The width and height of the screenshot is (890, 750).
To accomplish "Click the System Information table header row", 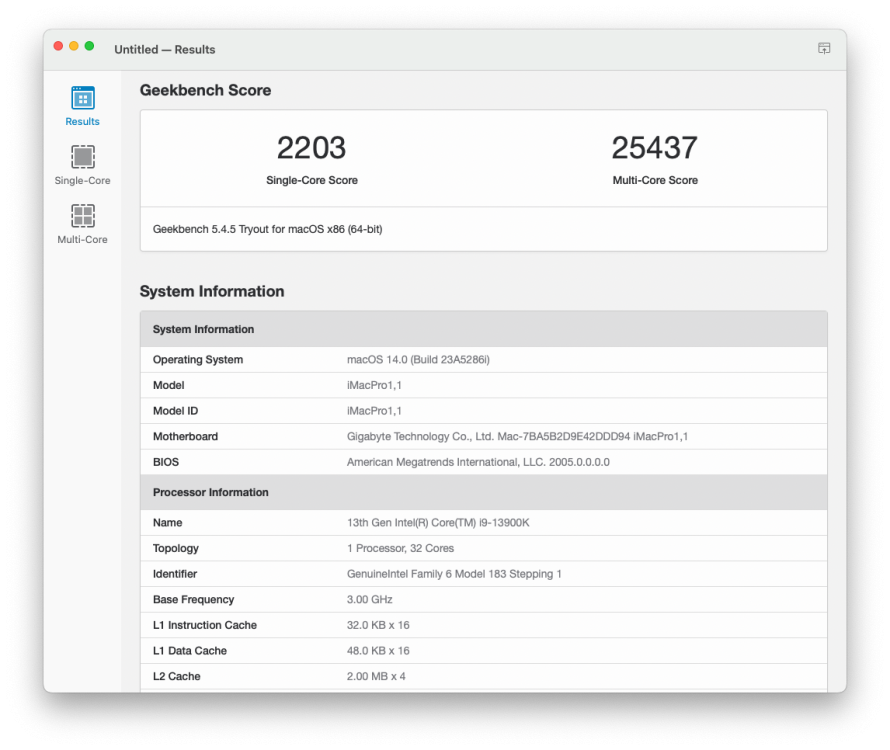I will click(x=484, y=329).
